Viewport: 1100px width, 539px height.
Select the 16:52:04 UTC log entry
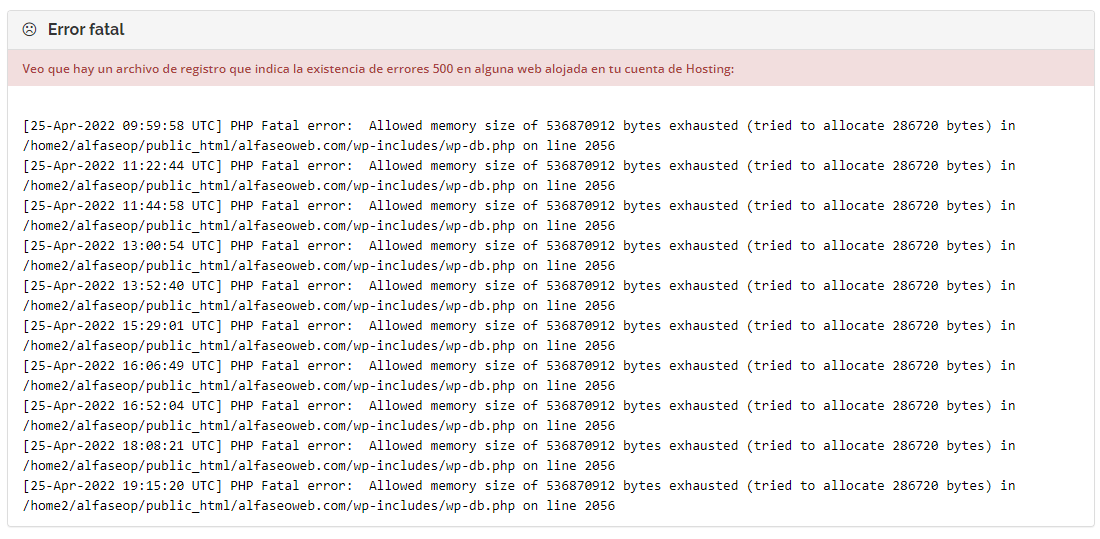[x=519, y=416]
